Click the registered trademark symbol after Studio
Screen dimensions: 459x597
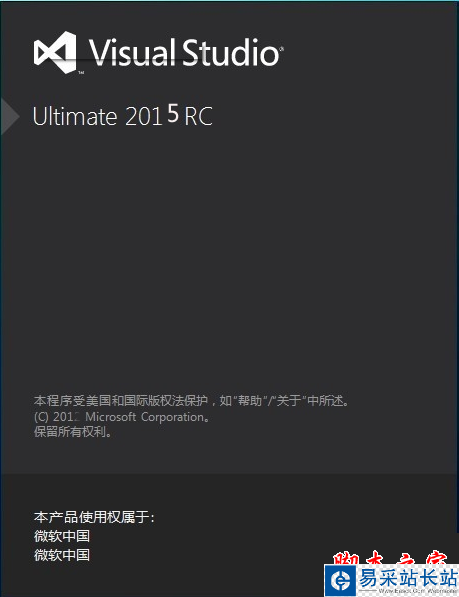coord(282,49)
